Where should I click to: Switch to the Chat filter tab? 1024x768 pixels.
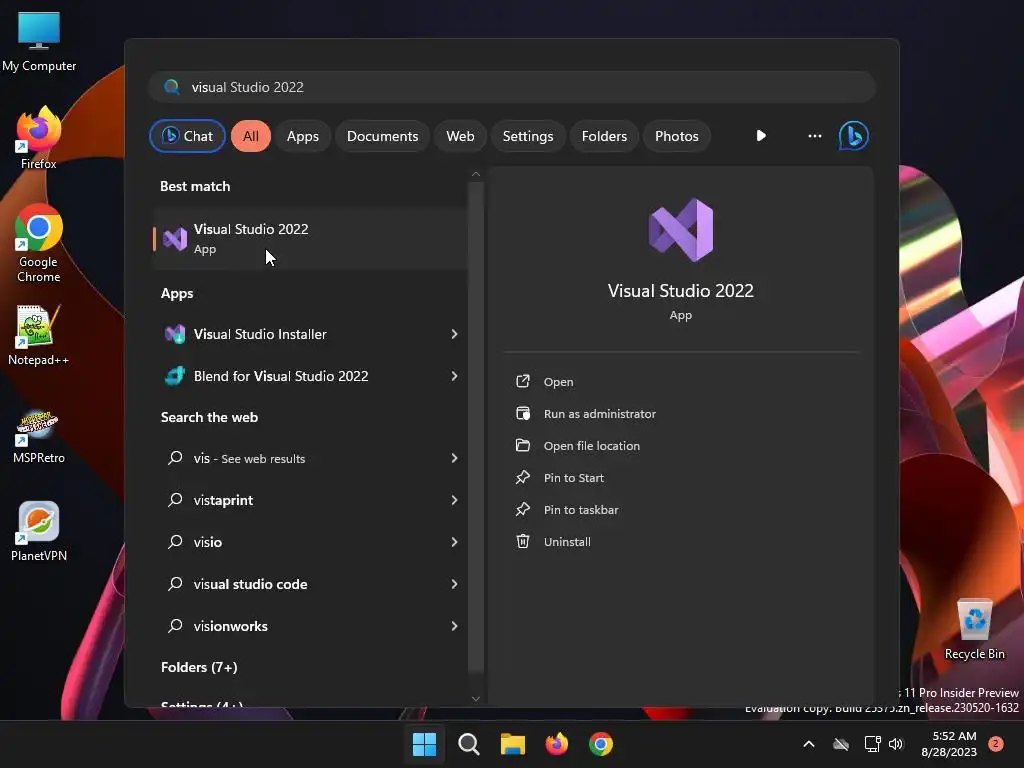pos(187,136)
